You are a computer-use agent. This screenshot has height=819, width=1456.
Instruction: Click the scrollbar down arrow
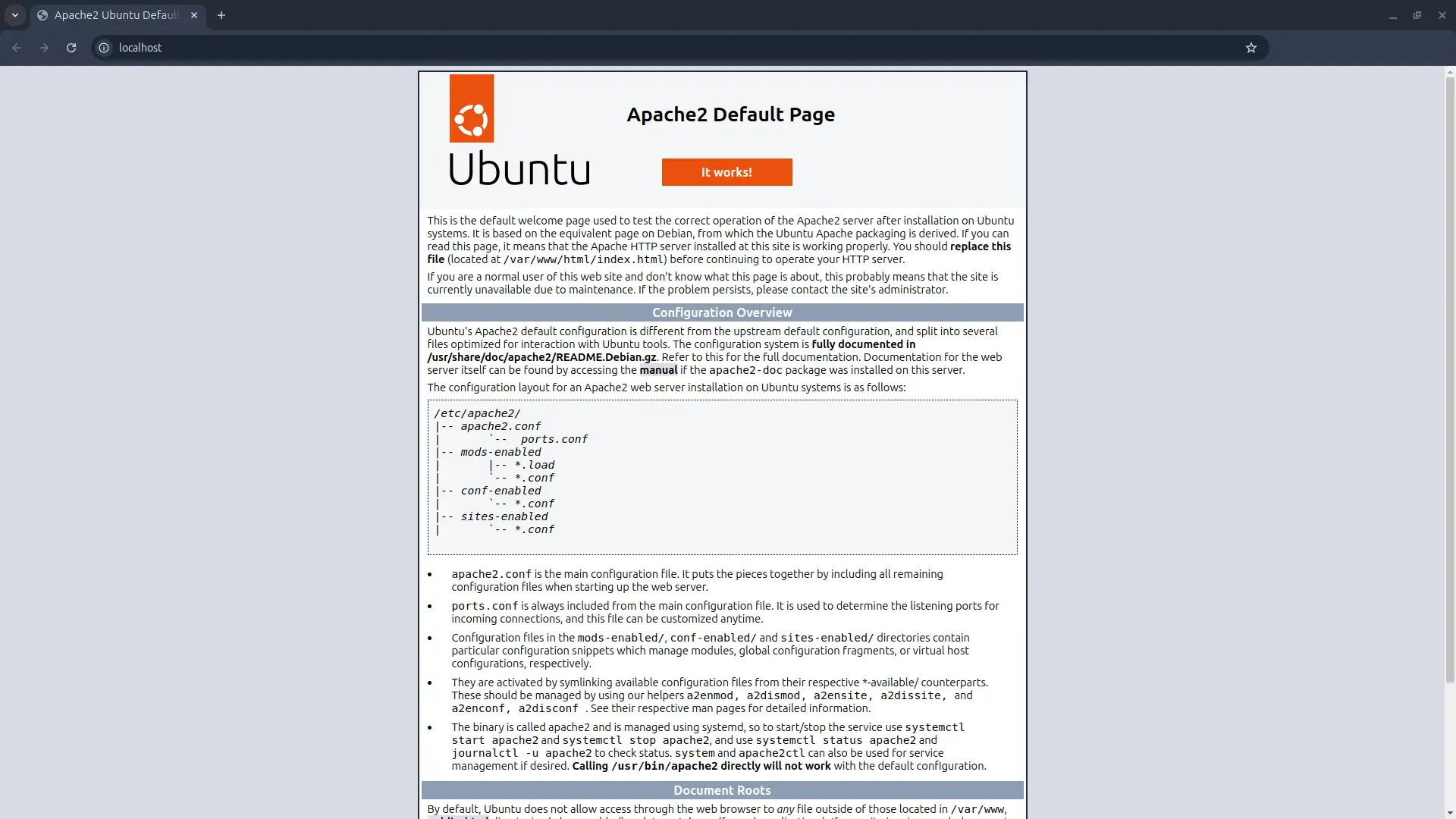[x=1450, y=814]
